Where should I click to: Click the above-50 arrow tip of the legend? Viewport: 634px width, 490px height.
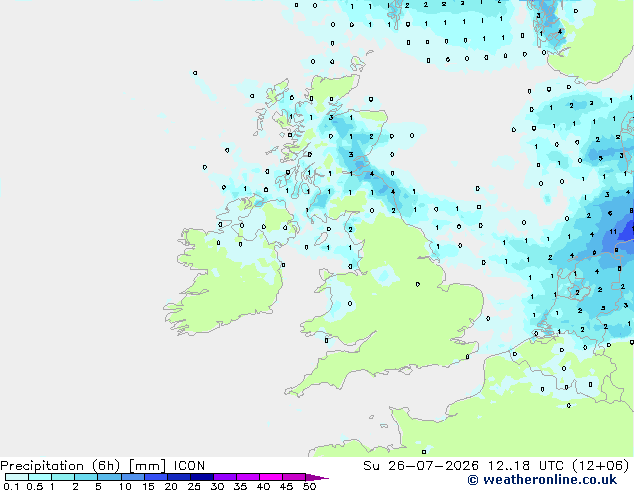coord(317,477)
